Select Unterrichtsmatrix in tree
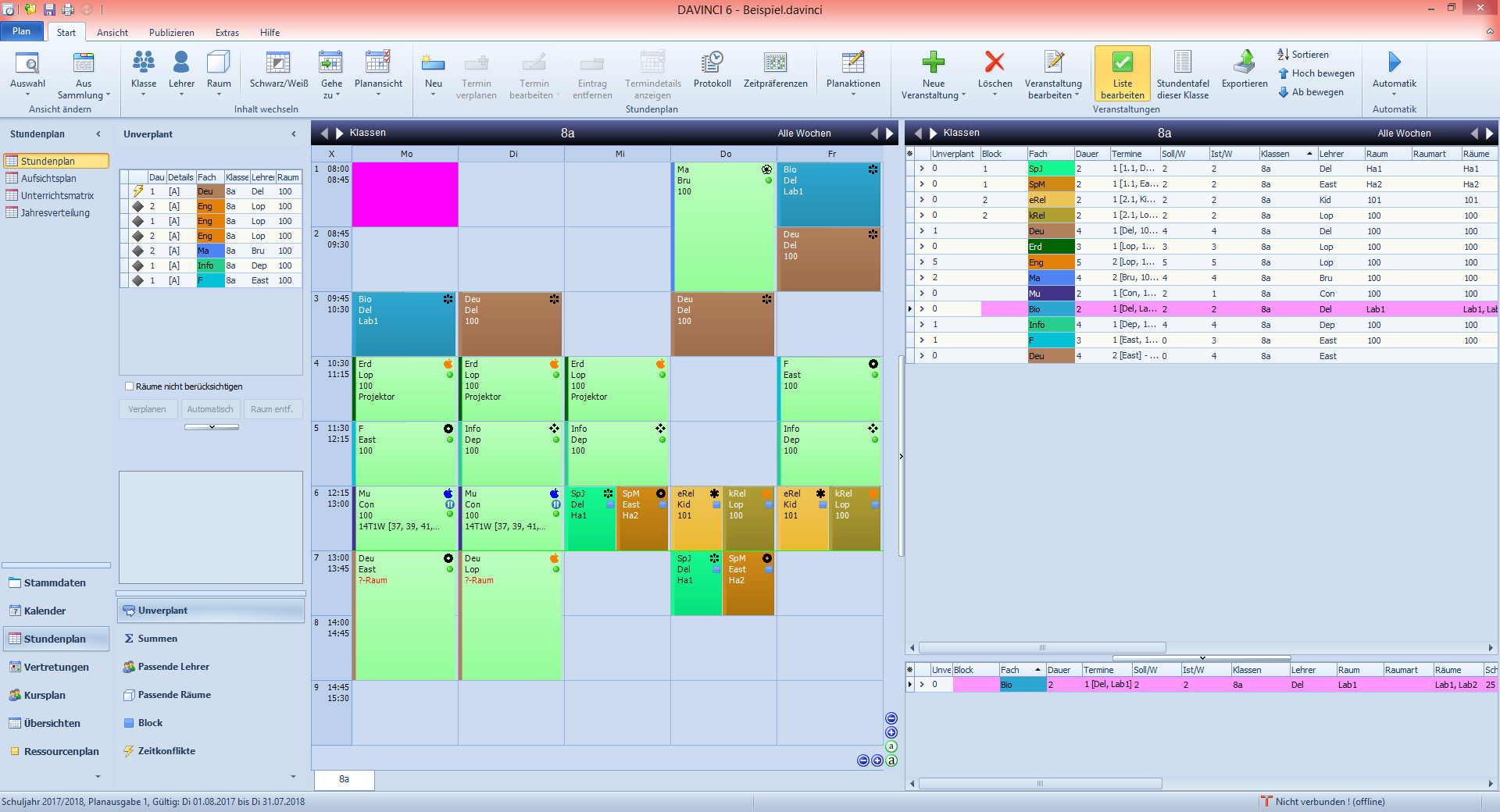1500x812 pixels. click(57, 195)
